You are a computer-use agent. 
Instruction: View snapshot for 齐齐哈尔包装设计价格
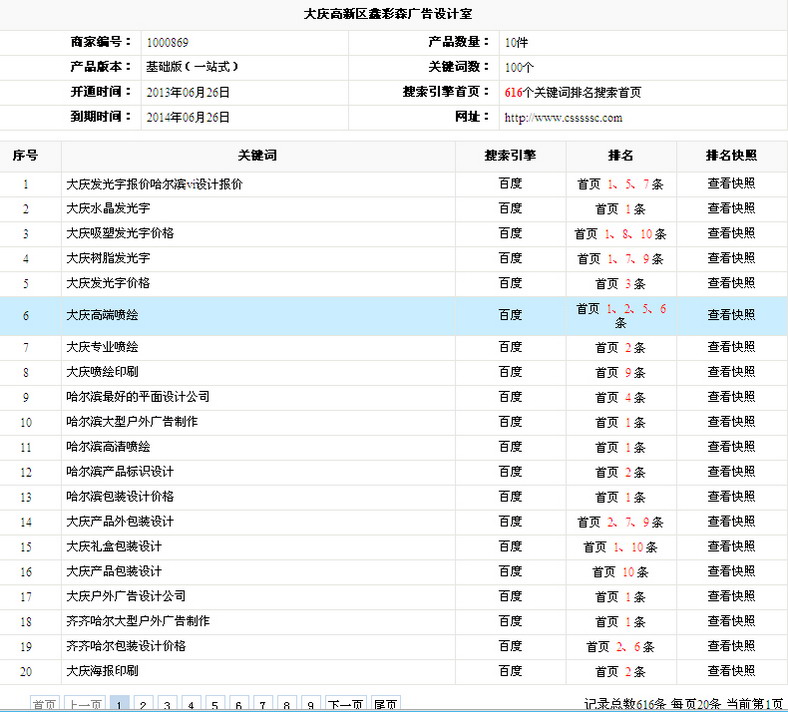(x=731, y=646)
